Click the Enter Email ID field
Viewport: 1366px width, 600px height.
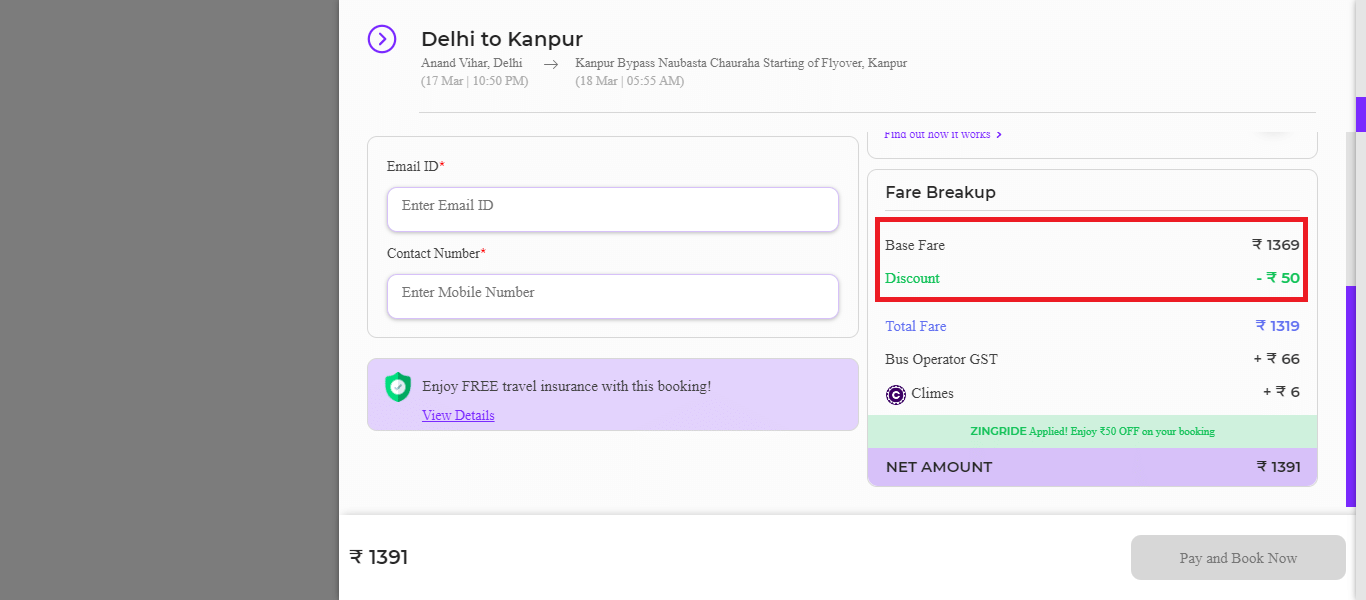point(612,209)
